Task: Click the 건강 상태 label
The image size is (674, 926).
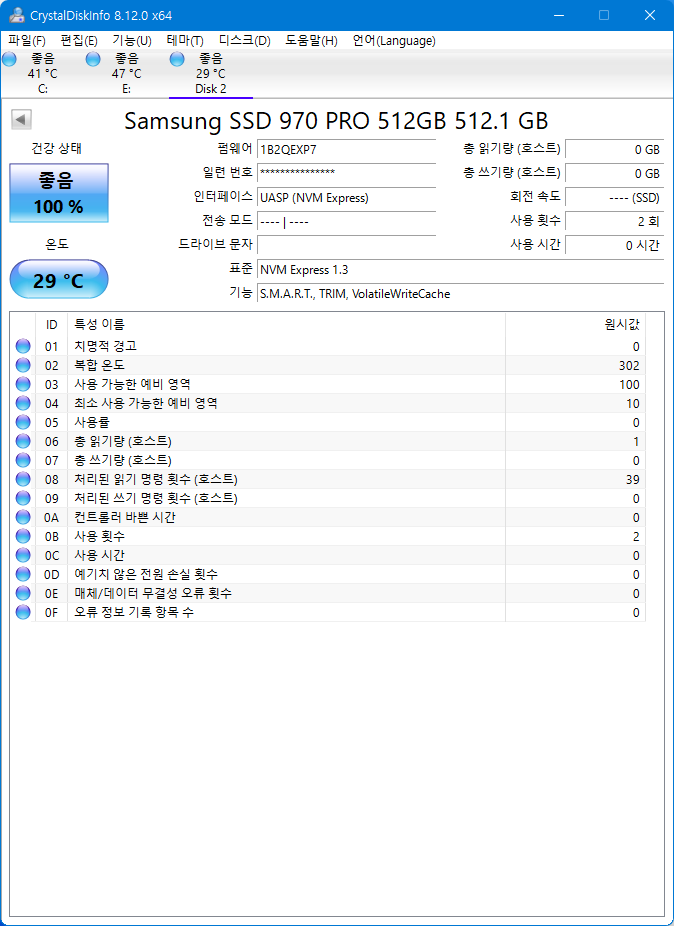Action: 57,149
